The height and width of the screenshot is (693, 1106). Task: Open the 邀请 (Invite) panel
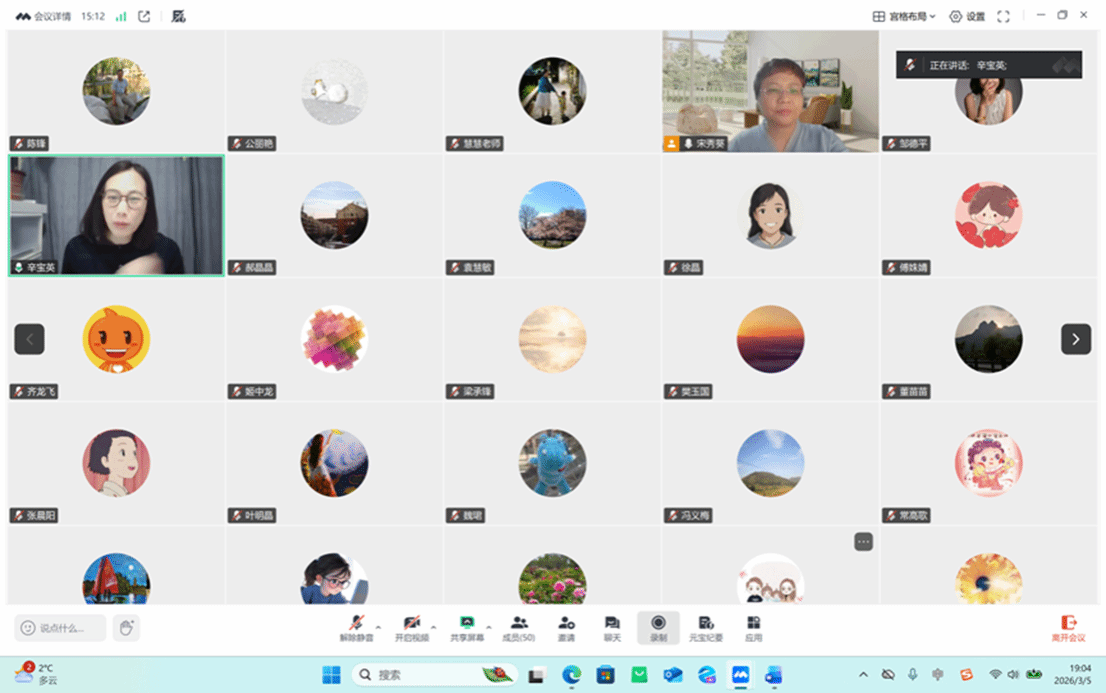pyautogui.click(x=566, y=627)
